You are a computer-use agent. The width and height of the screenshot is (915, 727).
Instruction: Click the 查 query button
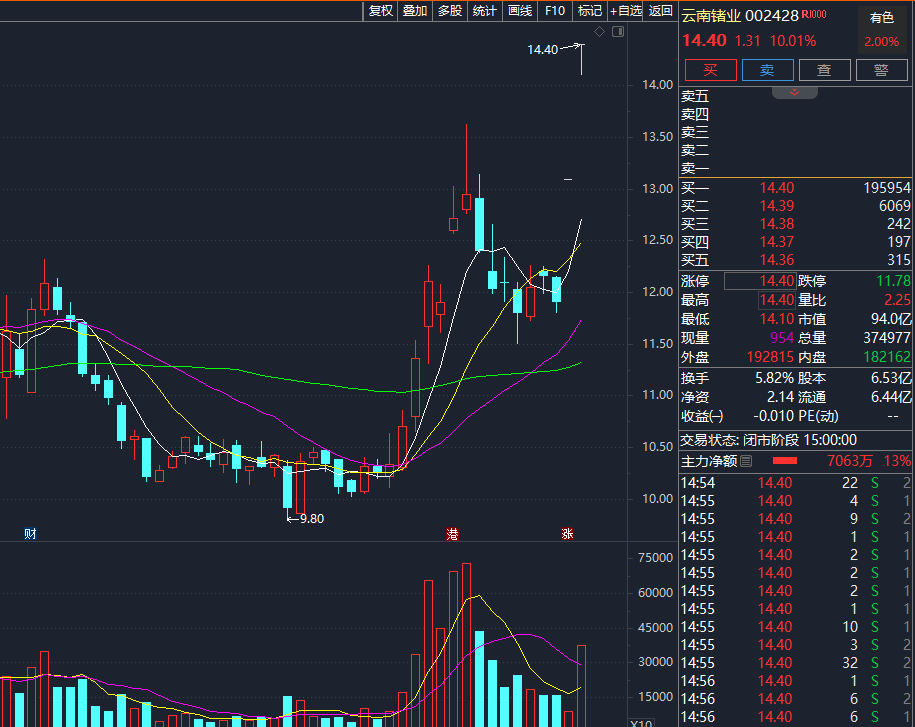pyautogui.click(x=824, y=69)
